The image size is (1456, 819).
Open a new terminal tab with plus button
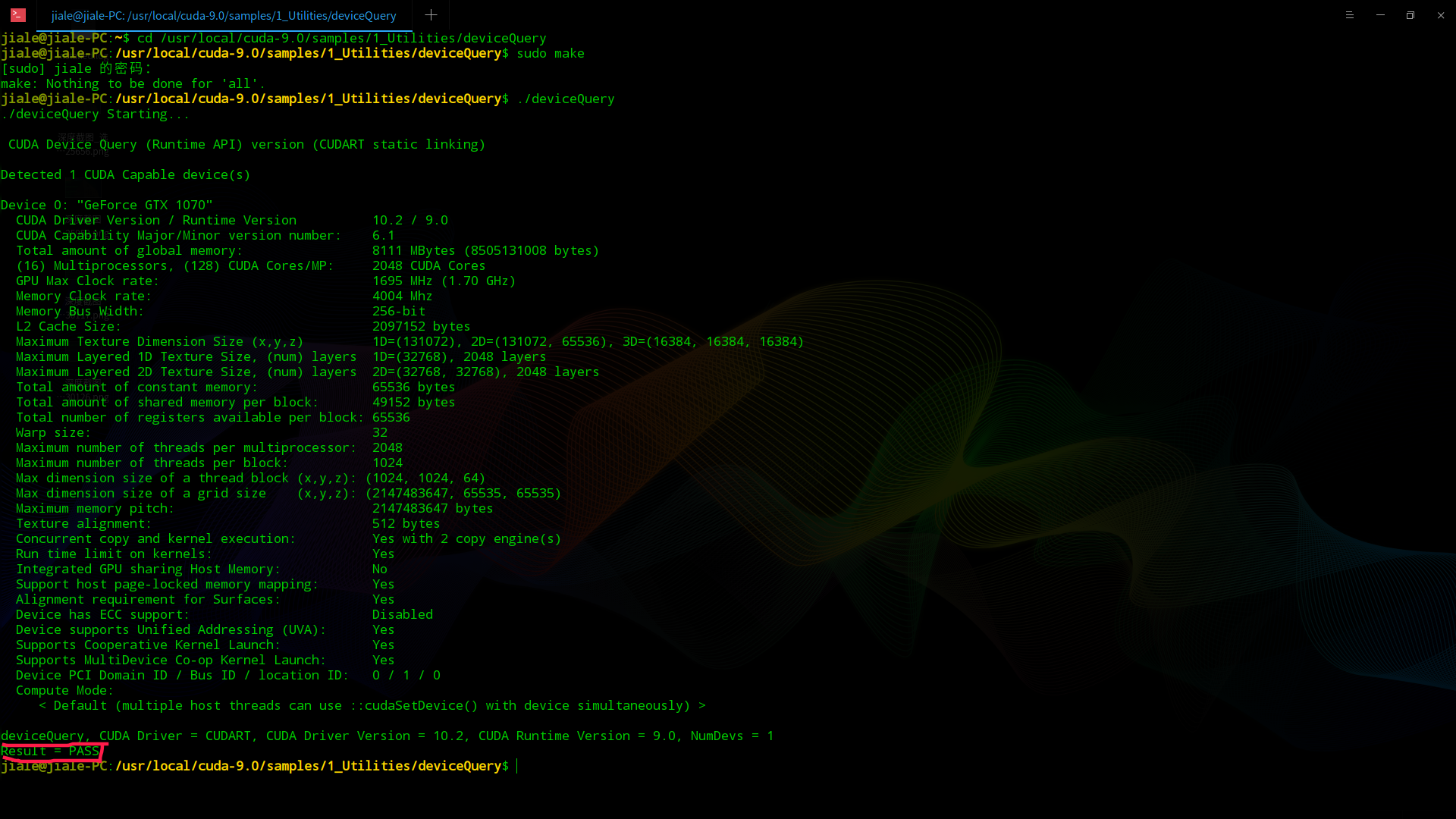(x=431, y=14)
